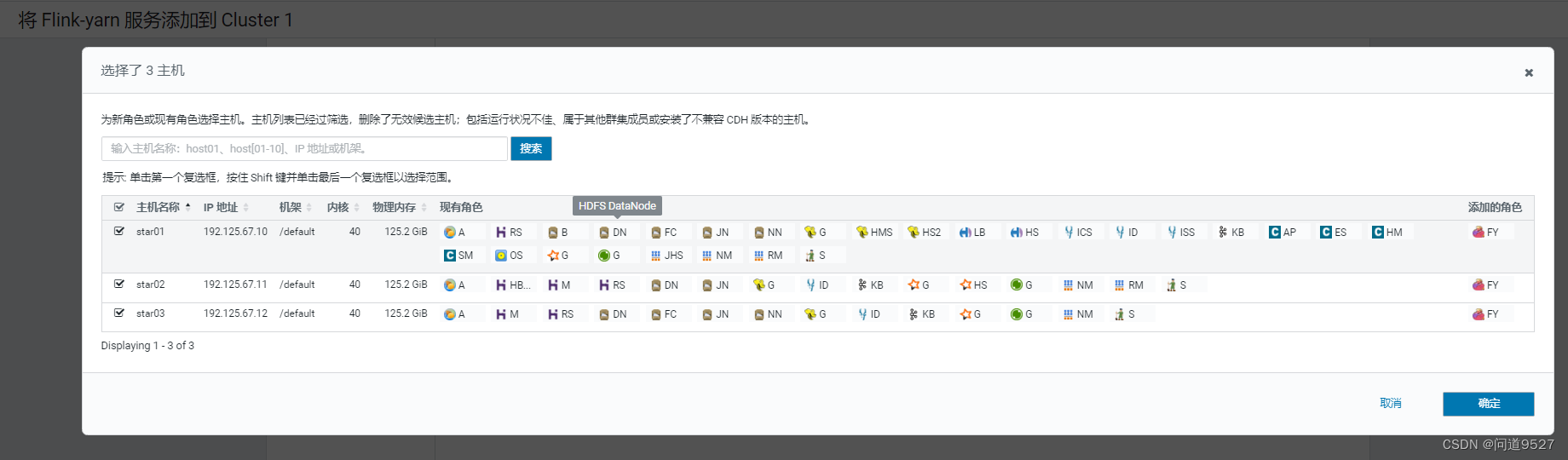Click the star01 FY added role icon

pos(1479,232)
